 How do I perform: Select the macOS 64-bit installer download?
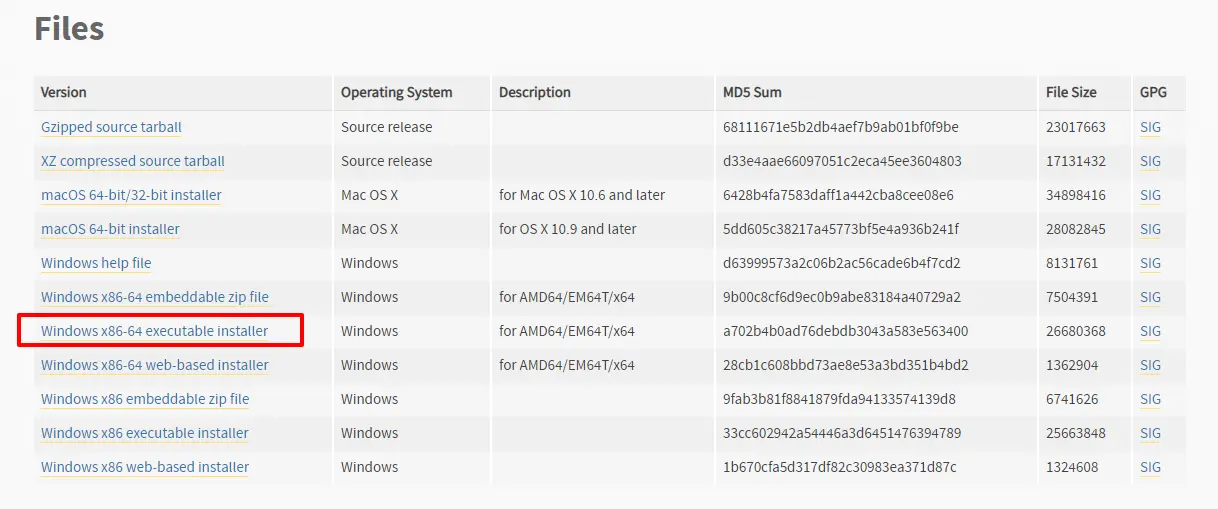click(x=110, y=229)
